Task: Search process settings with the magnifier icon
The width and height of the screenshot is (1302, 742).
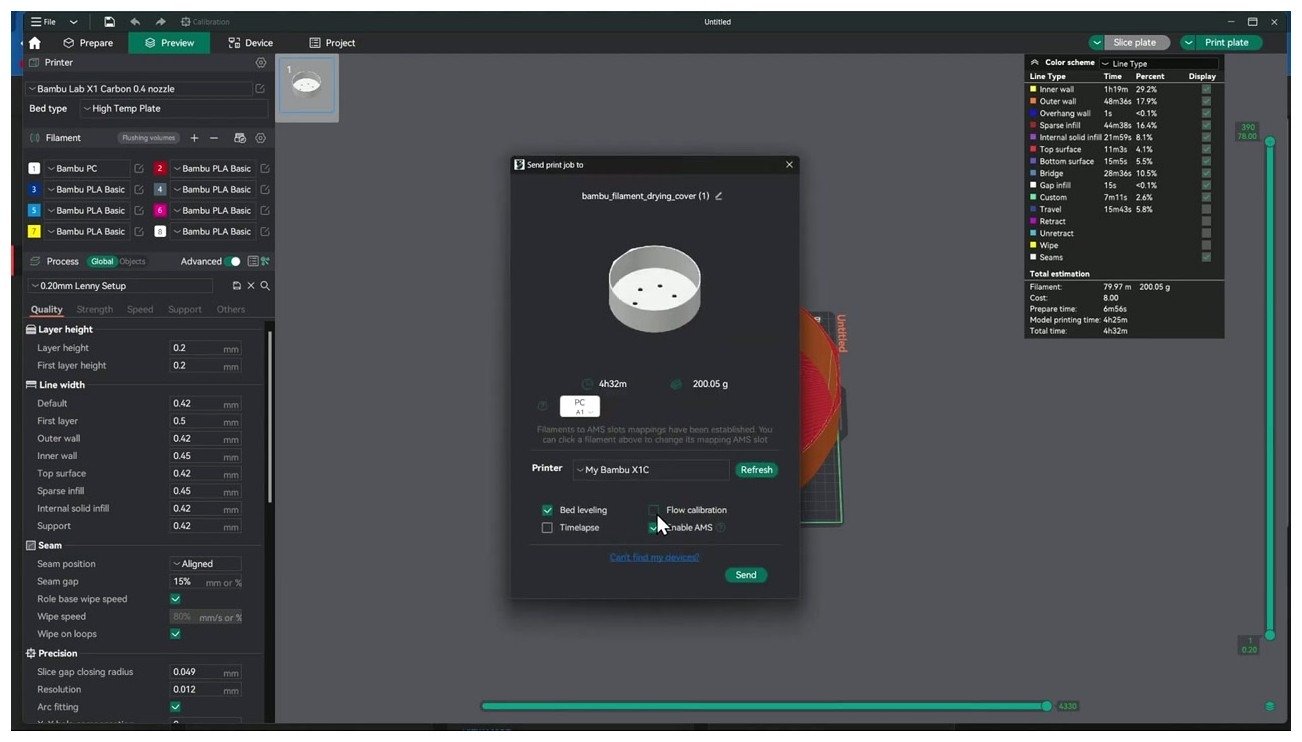Action: pyautogui.click(x=265, y=286)
